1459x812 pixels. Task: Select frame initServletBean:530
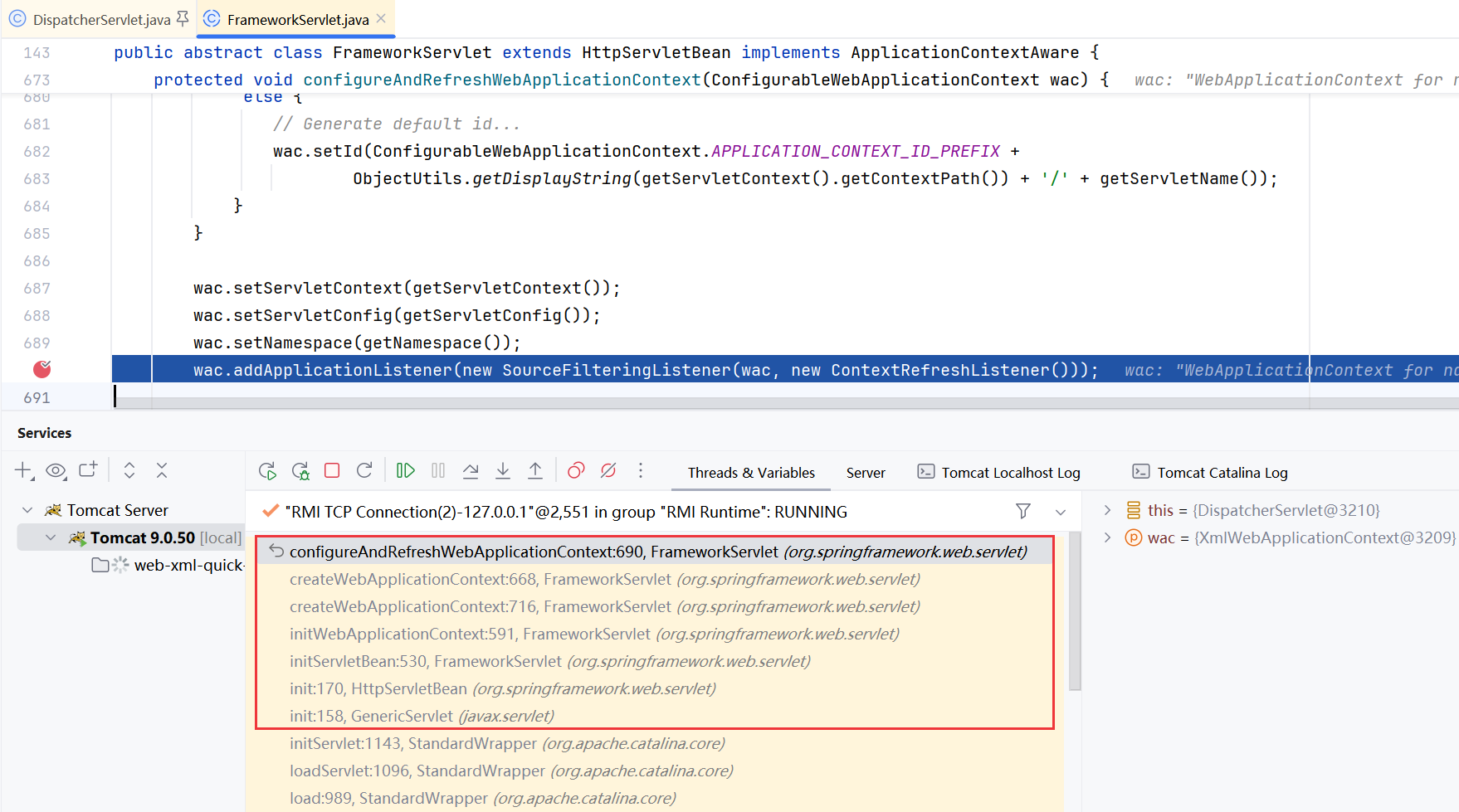[654, 661]
